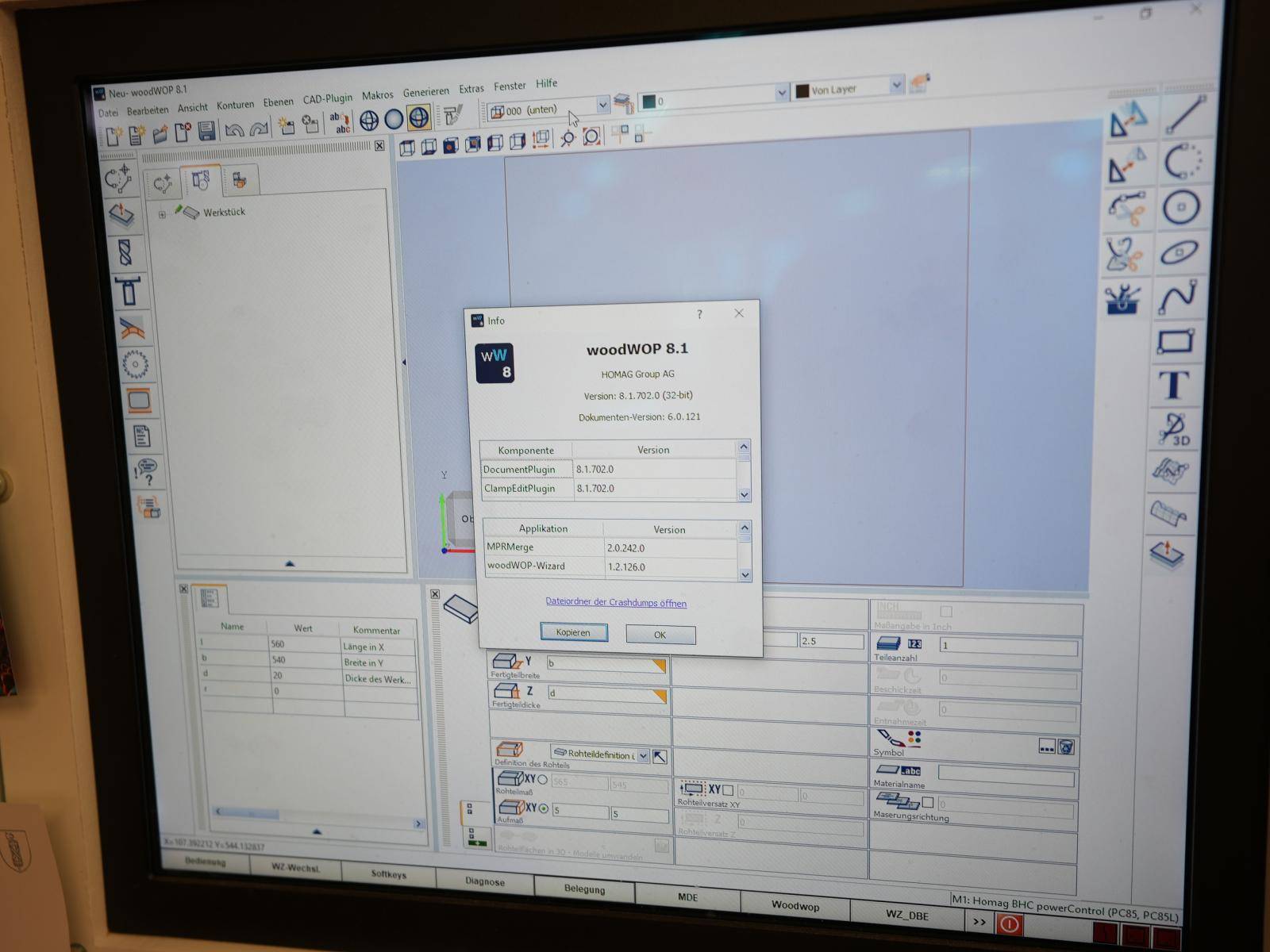This screenshot has height=952, width=1270.
Task: Click the zoom-fit magnifier icon
Action: tap(591, 136)
